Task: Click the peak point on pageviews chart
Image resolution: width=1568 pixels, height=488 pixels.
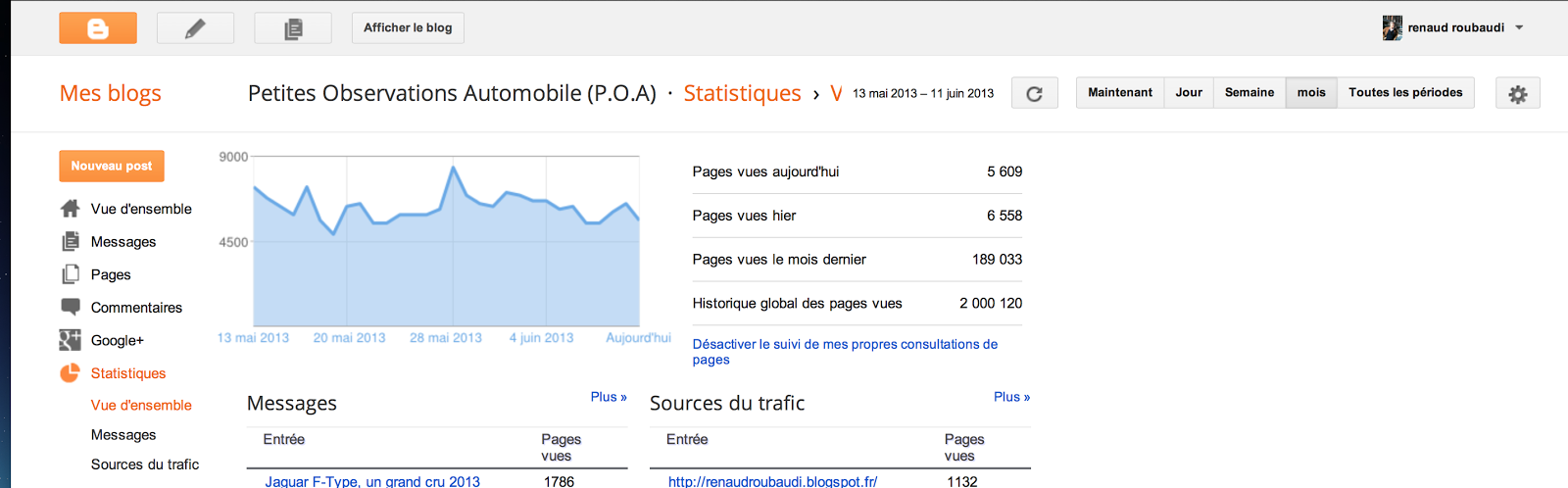Action: point(453,168)
